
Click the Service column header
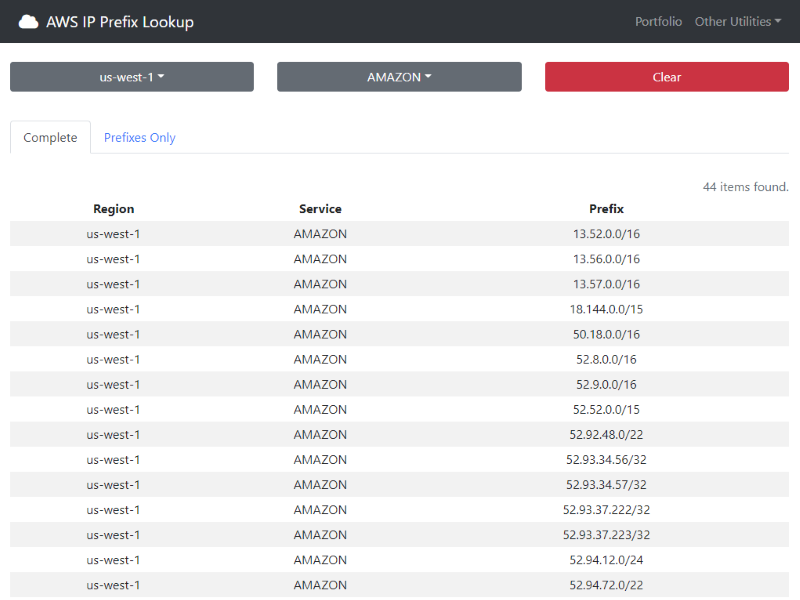pyautogui.click(x=320, y=209)
